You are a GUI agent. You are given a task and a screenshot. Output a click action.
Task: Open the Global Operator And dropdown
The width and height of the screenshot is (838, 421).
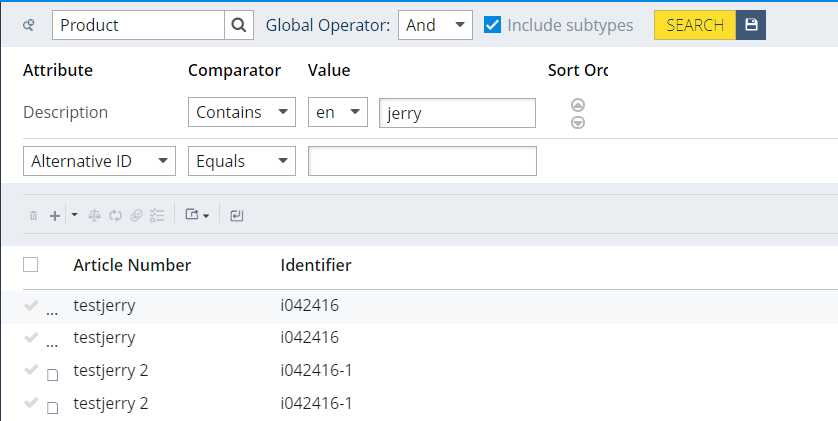[x=435, y=25]
